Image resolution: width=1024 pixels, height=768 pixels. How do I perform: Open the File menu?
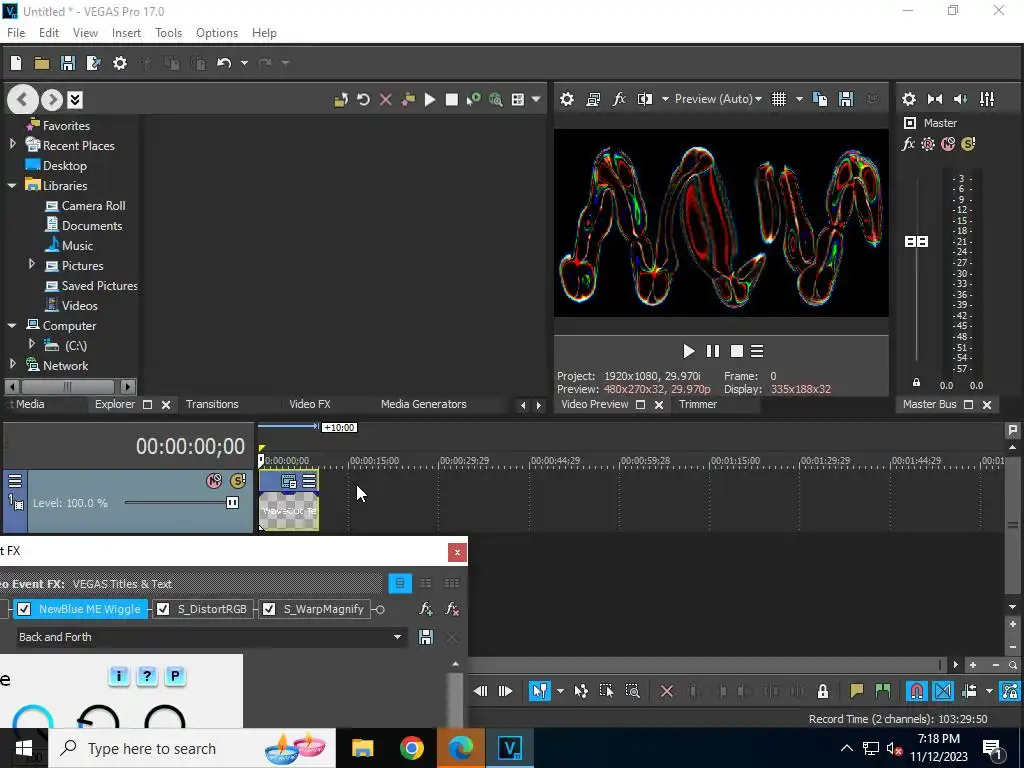coord(16,33)
